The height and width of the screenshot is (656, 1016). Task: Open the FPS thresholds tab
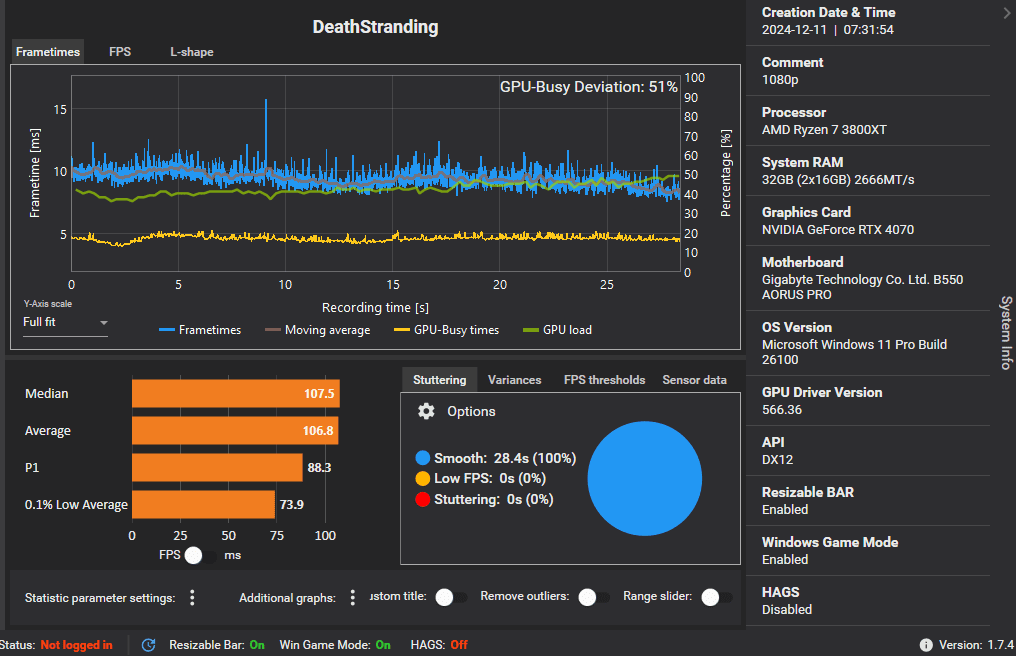[605, 380]
